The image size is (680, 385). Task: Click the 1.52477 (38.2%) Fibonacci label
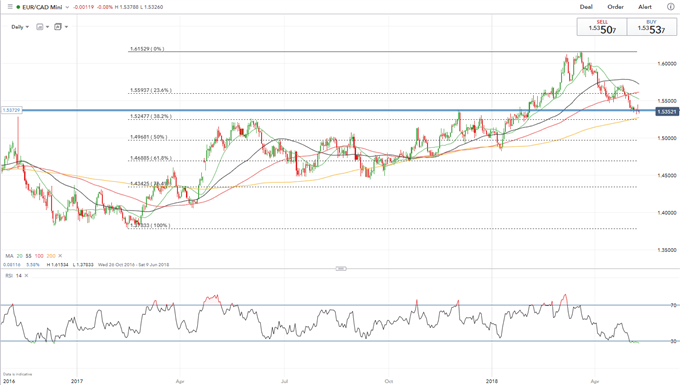click(150, 117)
